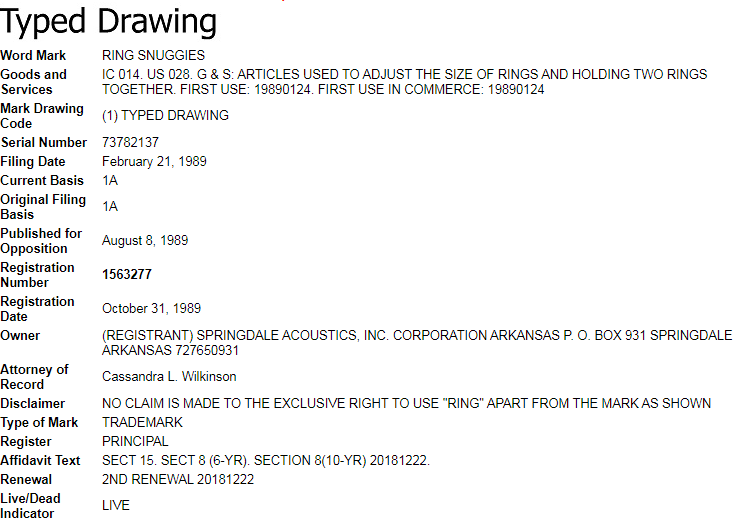
Task: Click the 2ND RENEWAL 20181222 value
Action: pyautogui.click(x=178, y=480)
